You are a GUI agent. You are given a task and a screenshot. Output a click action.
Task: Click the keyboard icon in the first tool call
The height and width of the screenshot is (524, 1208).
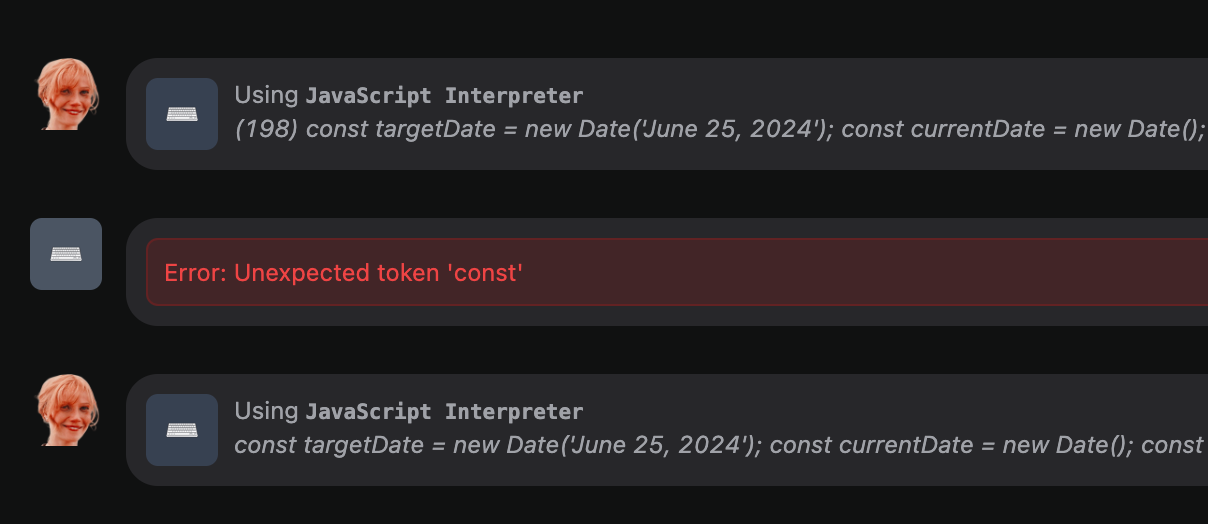tap(182, 114)
